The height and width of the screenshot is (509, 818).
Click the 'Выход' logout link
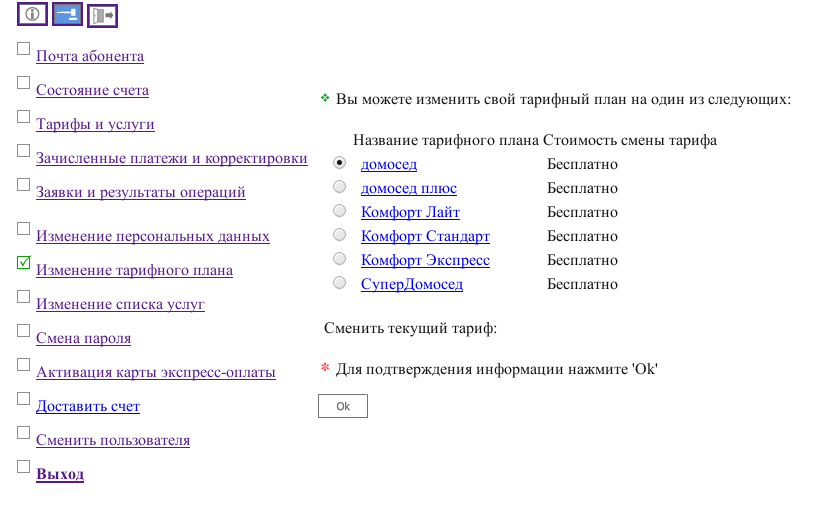60,474
